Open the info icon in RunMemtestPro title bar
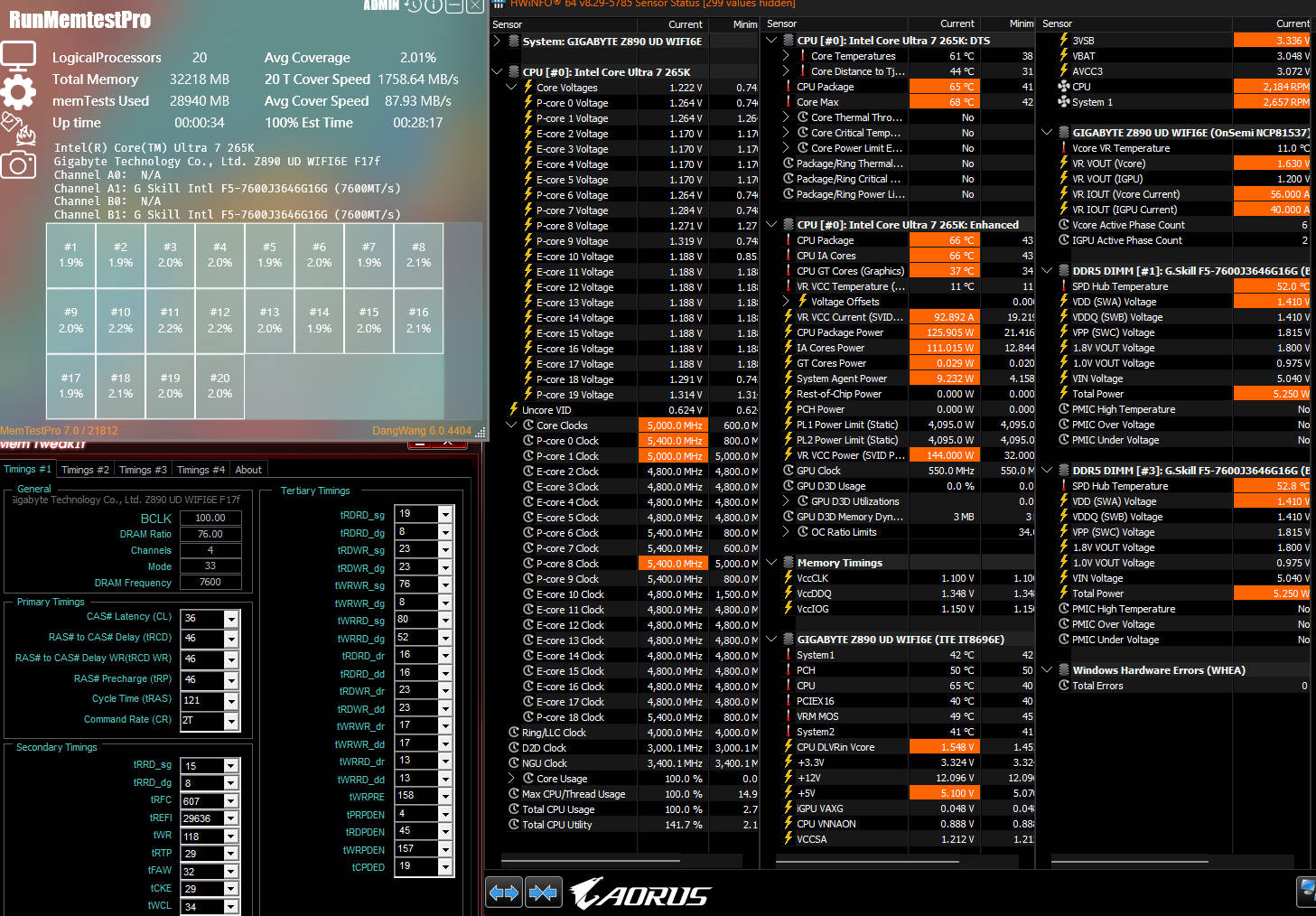This screenshot has width=1316, height=916. 434,5
